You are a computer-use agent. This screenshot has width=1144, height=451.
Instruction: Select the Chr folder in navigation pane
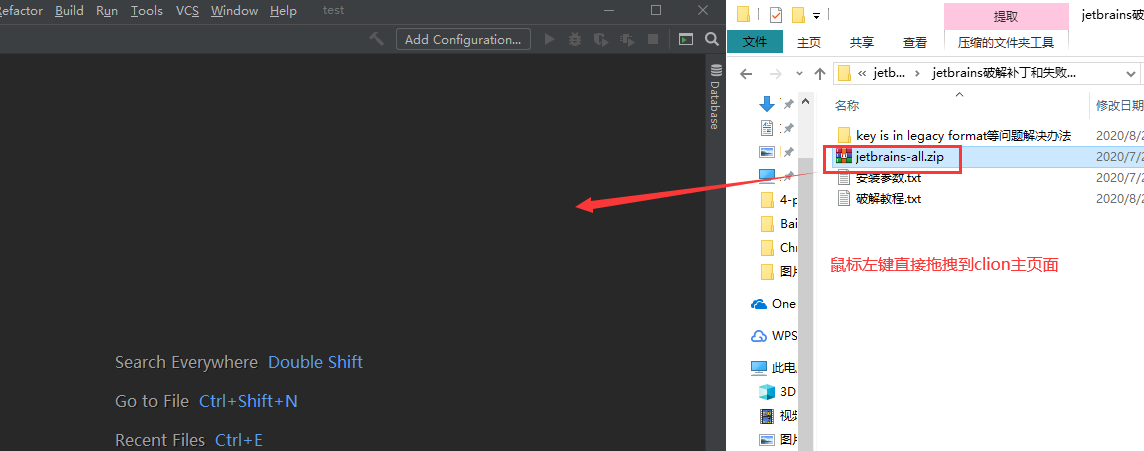tap(777, 248)
